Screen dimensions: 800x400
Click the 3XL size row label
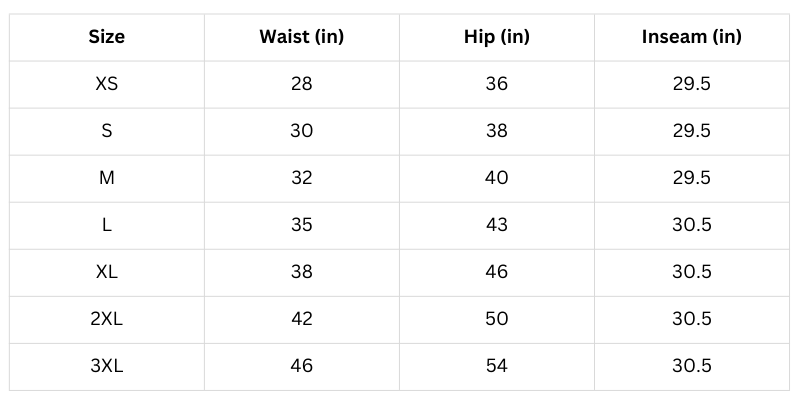[x=107, y=366]
